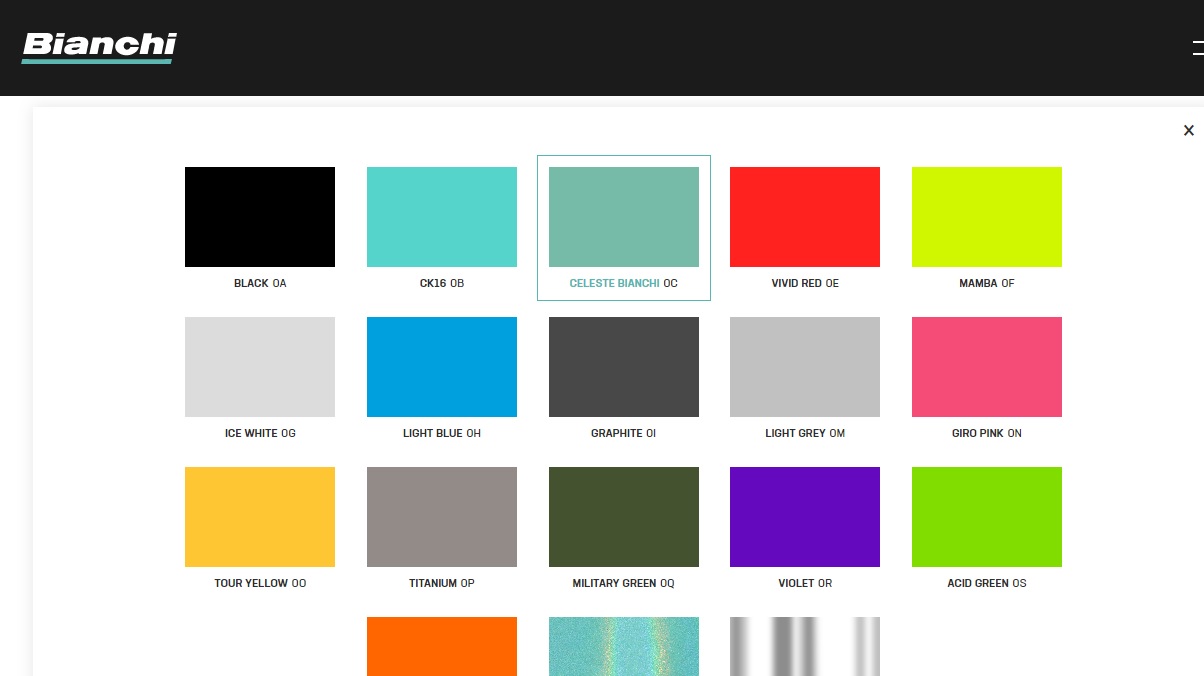Select the Black 0A color swatch
This screenshot has width=1204, height=676.
click(x=260, y=217)
